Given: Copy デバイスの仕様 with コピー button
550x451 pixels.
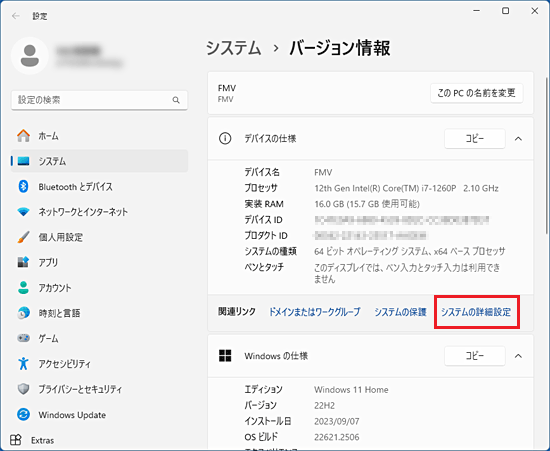Looking at the screenshot, I should [x=475, y=139].
